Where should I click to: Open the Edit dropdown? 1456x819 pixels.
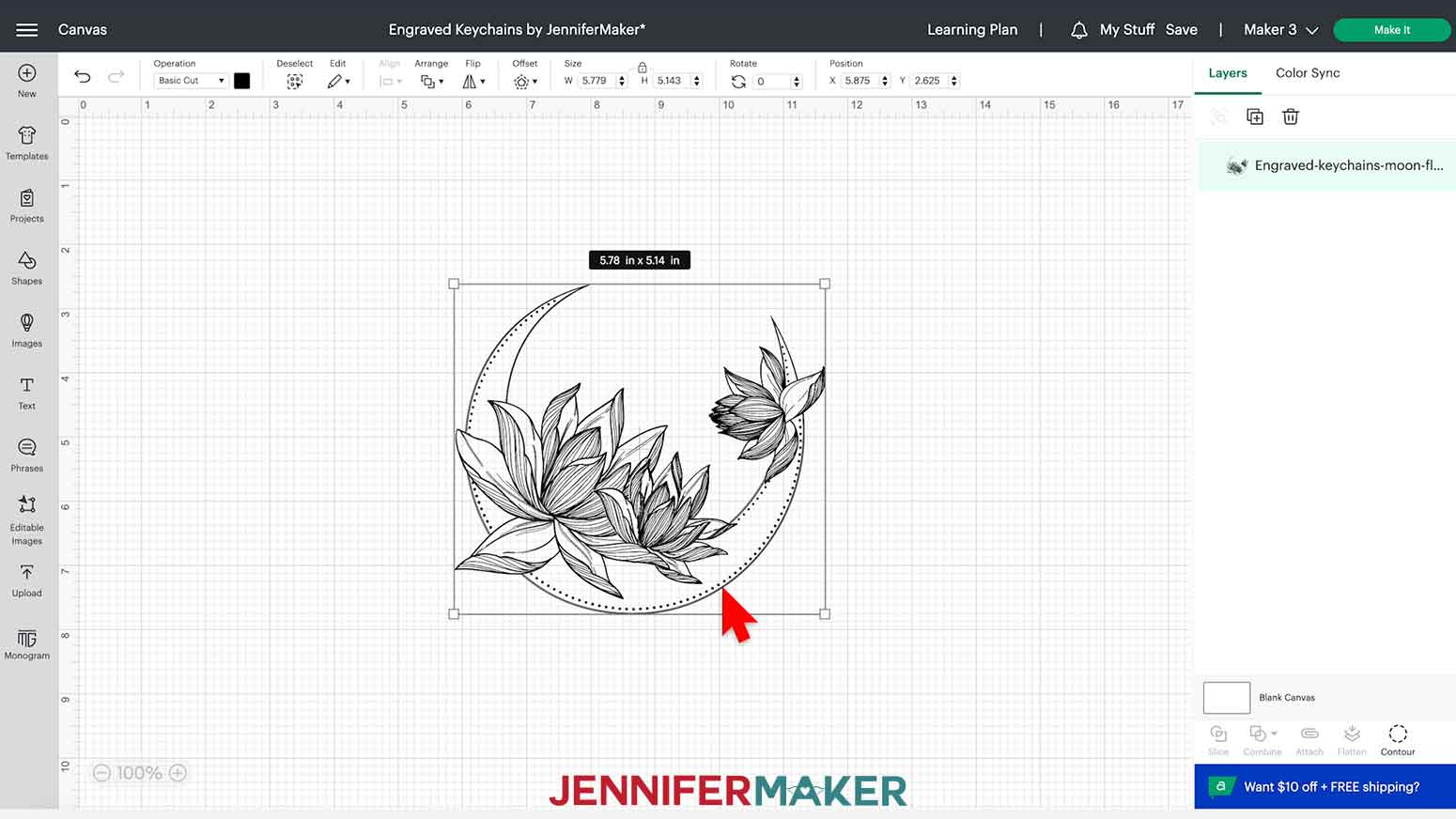click(x=338, y=82)
